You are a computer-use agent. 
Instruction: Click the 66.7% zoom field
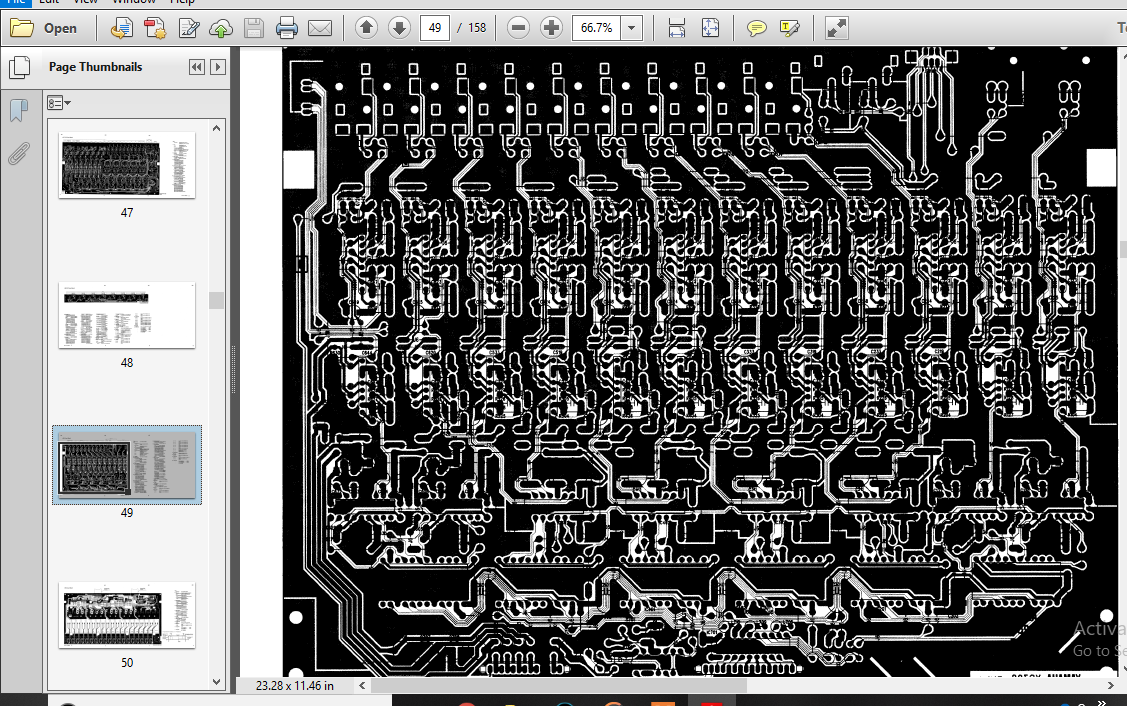[x=597, y=28]
